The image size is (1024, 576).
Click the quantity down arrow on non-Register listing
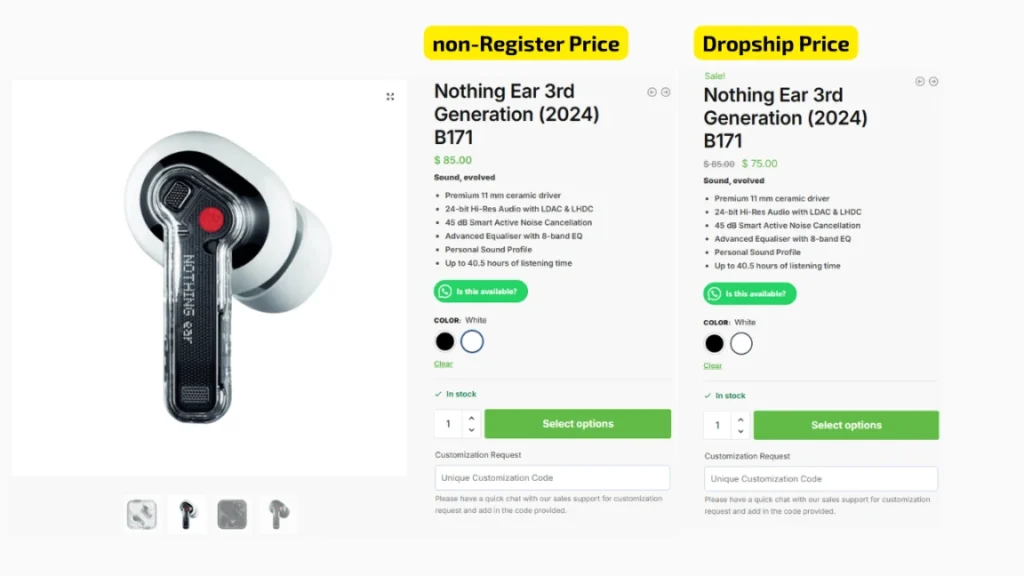tap(470, 428)
